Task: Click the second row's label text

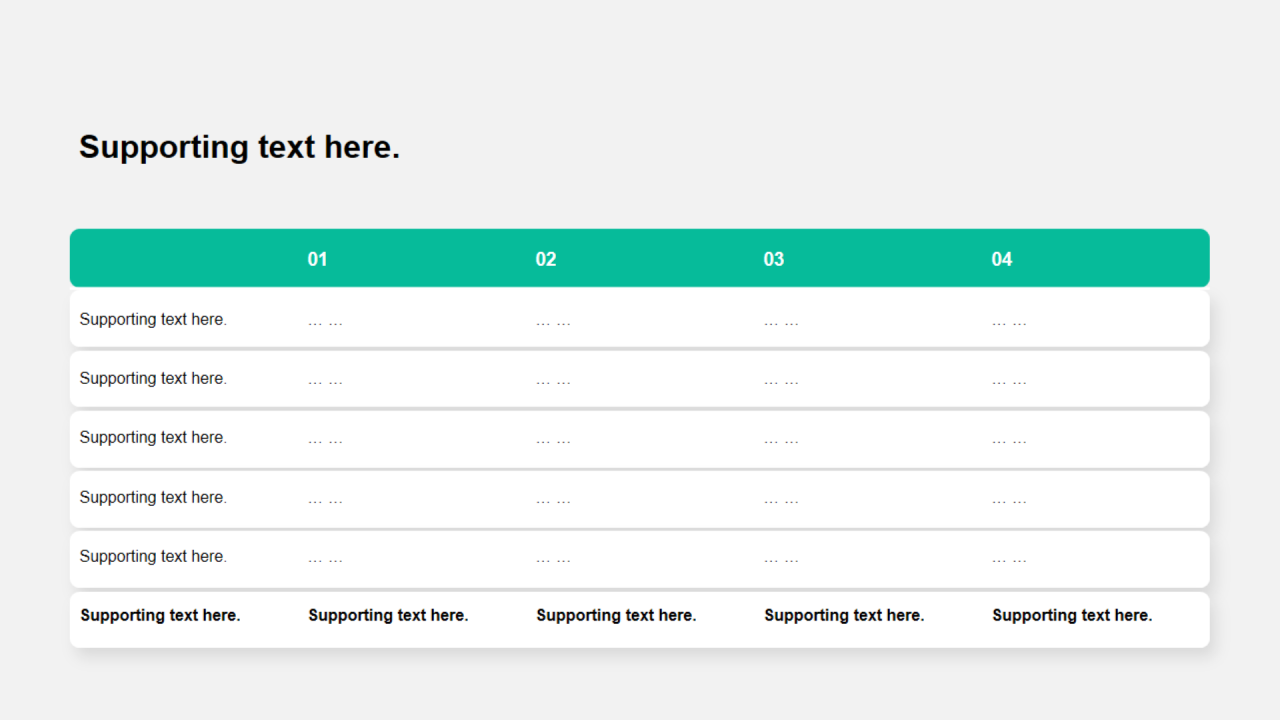Action: (153, 378)
